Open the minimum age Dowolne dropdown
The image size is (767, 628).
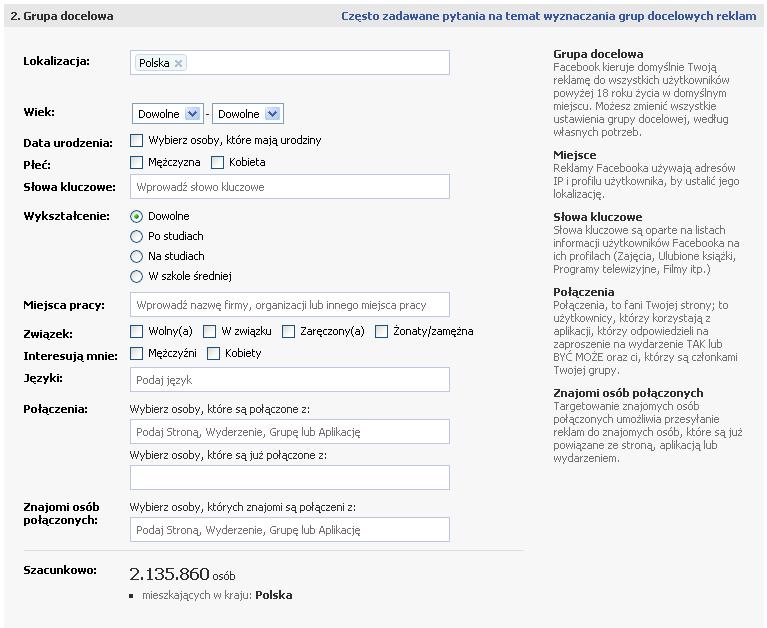(168, 114)
